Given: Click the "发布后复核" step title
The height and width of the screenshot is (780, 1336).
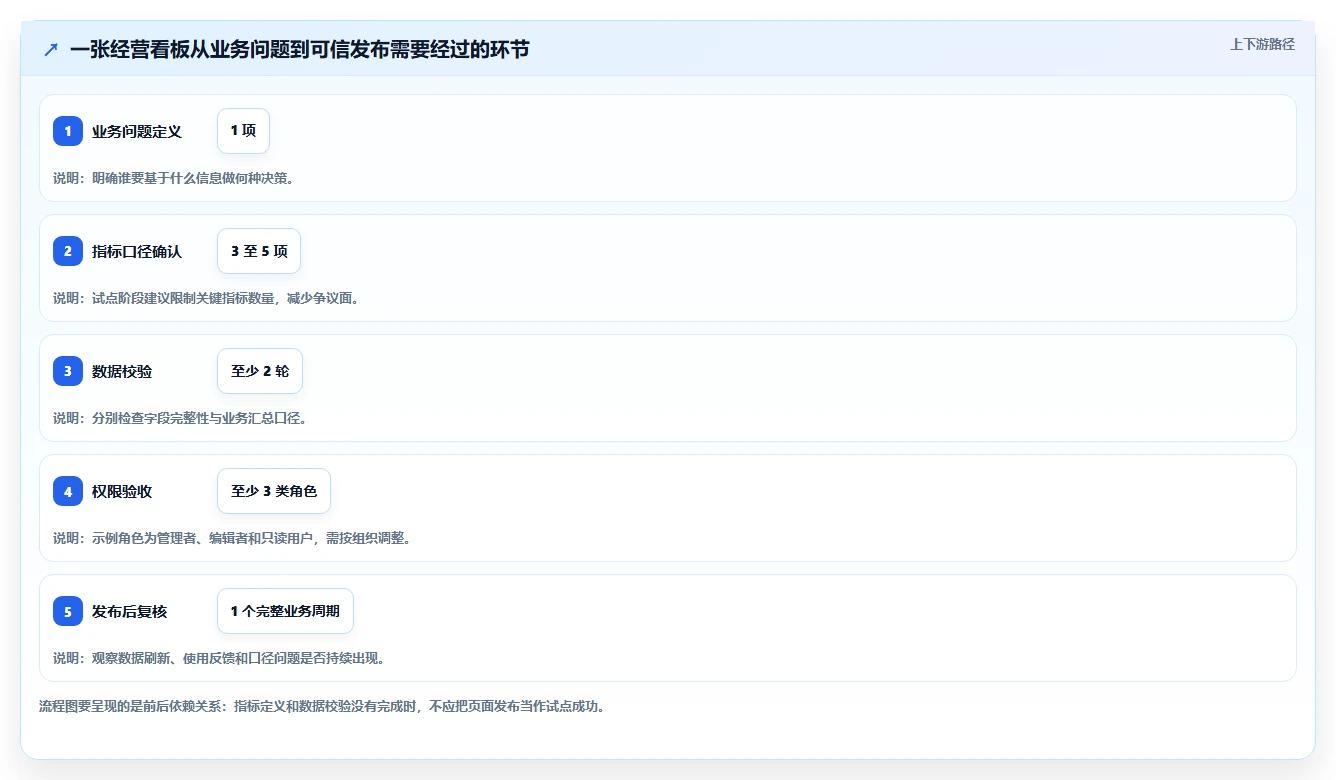Looking at the screenshot, I should coord(130,611).
